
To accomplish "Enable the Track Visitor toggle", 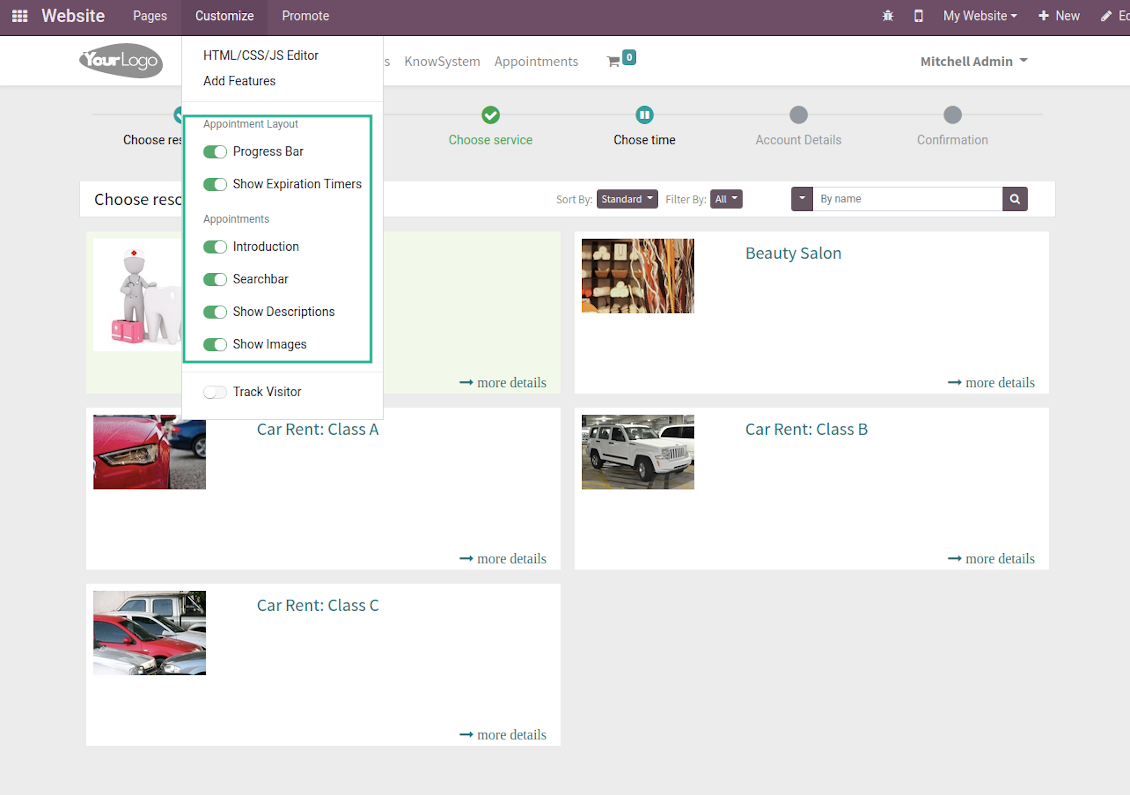I will coord(215,392).
